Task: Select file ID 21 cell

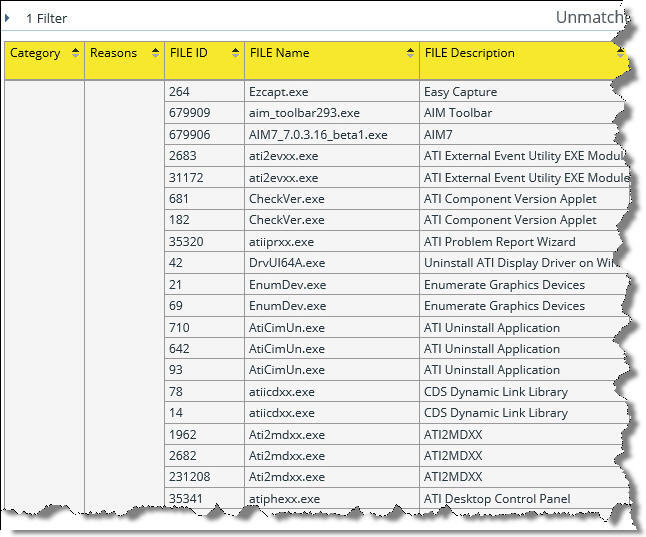Action: pyautogui.click(x=204, y=284)
